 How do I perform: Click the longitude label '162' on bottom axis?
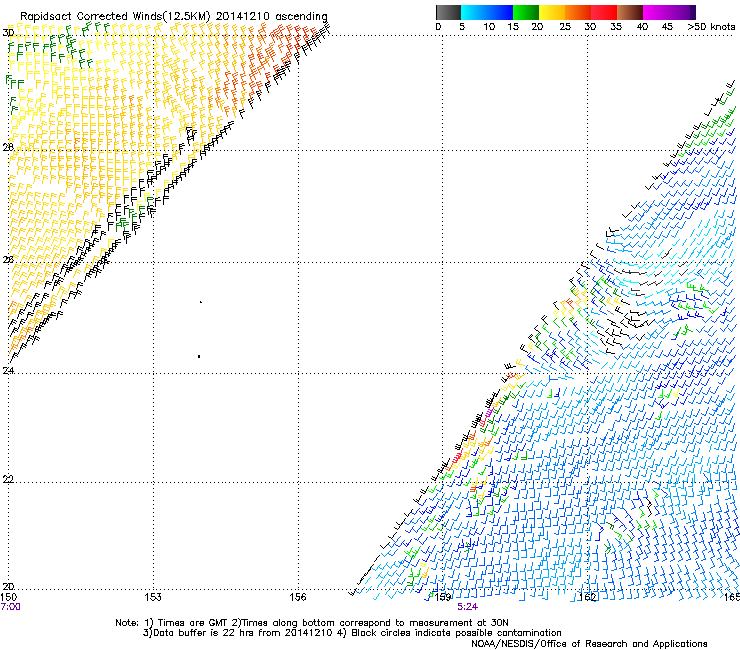click(x=588, y=598)
